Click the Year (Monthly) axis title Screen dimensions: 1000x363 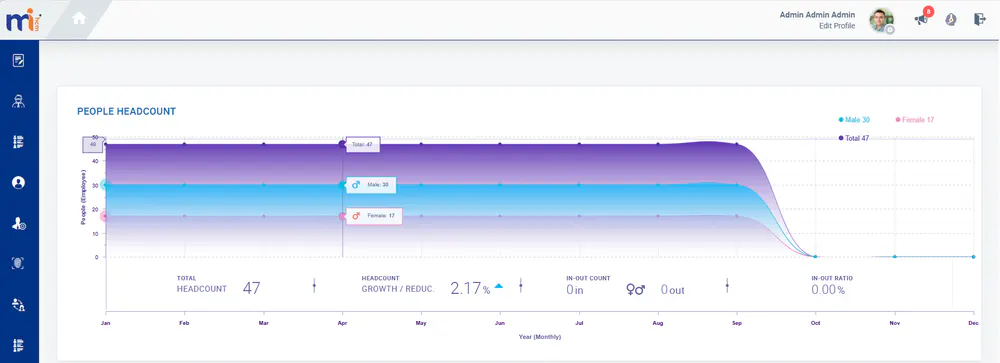click(540, 336)
